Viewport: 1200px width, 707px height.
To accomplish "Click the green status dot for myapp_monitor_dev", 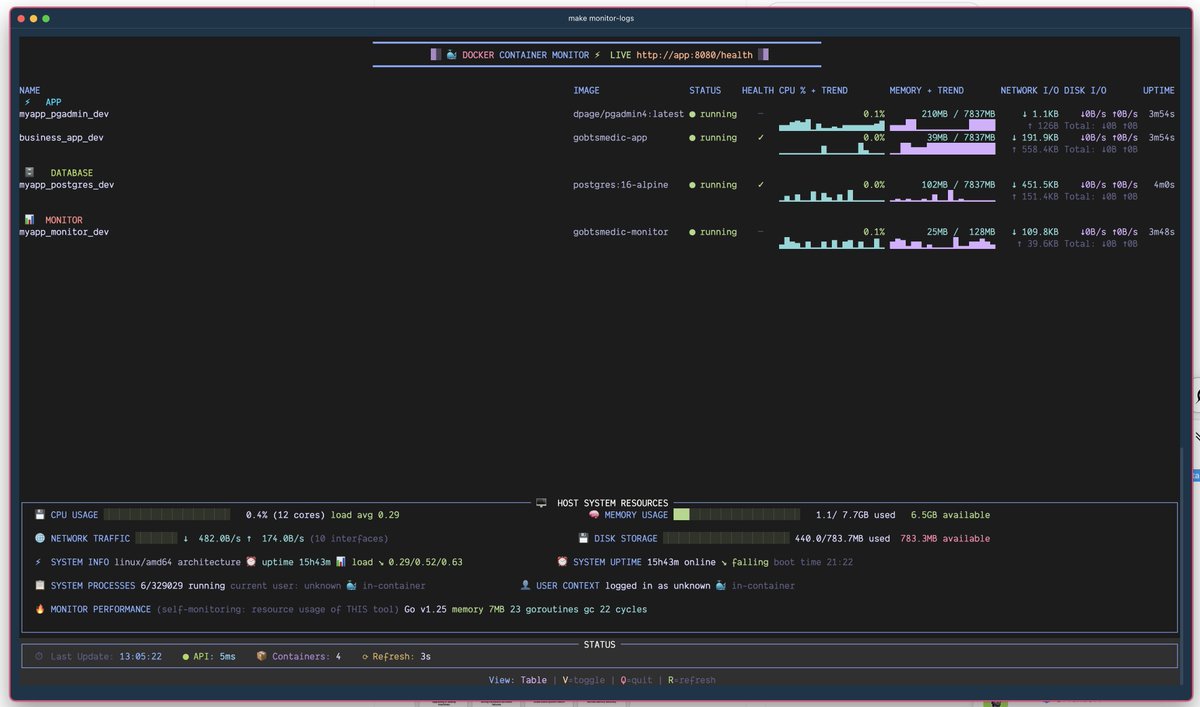I will [x=692, y=232].
